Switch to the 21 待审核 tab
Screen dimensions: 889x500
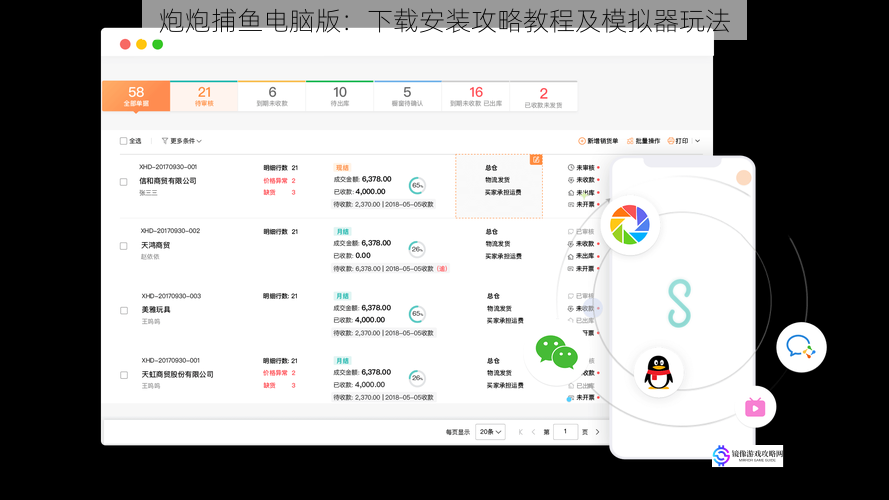[x=204, y=96]
